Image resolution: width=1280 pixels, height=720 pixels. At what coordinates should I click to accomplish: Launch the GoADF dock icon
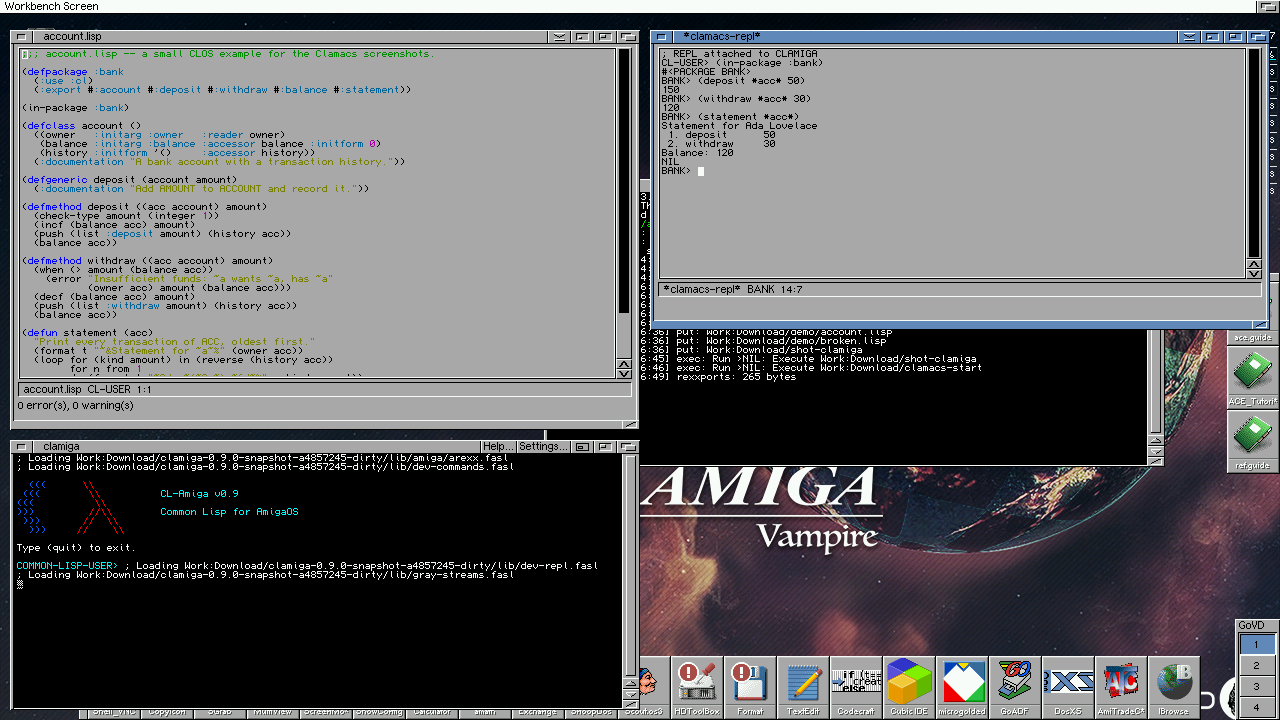click(x=1015, y=688)
